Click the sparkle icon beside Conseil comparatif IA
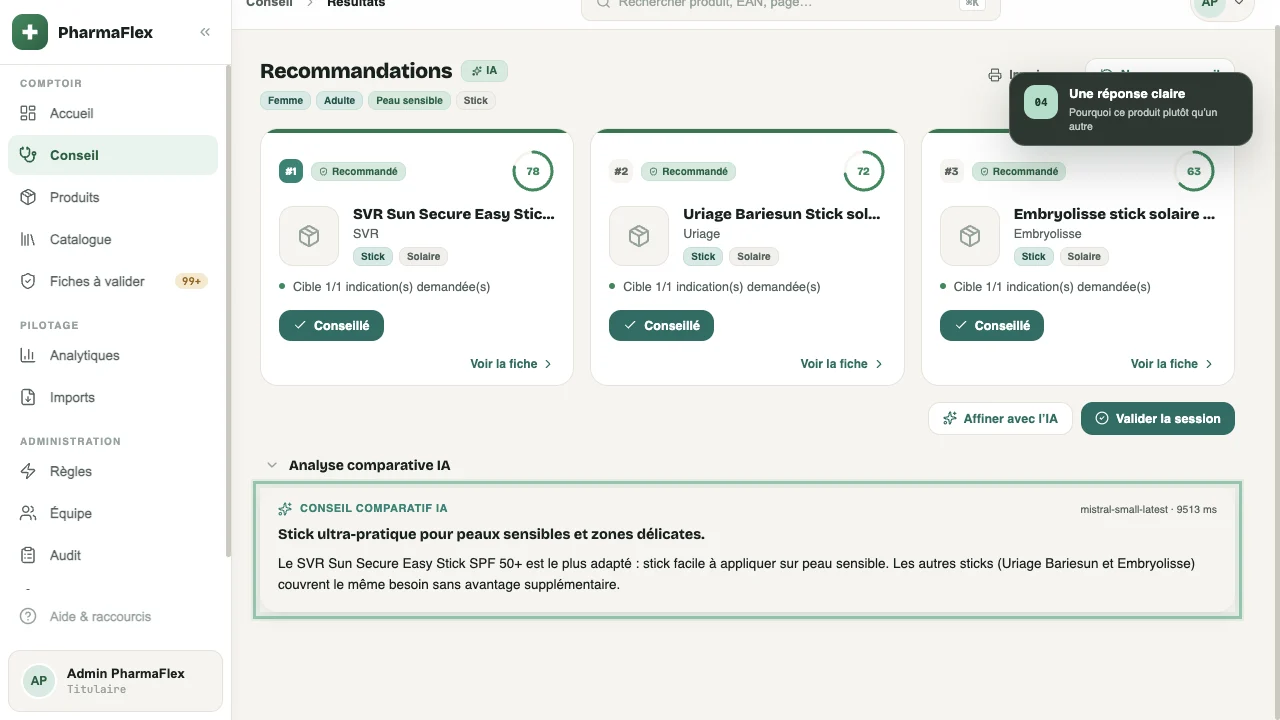1280x720 pixels. point(285,508)
